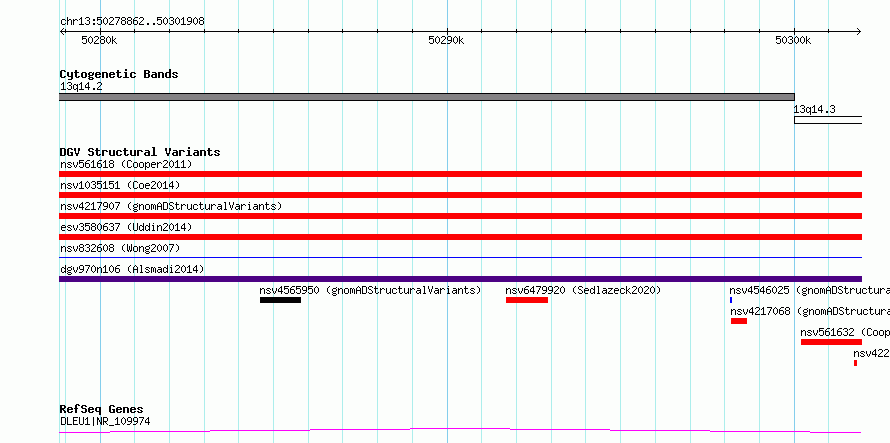Select the 13q14.2 band label
The image size is (890, 443).
coord(81,87)
